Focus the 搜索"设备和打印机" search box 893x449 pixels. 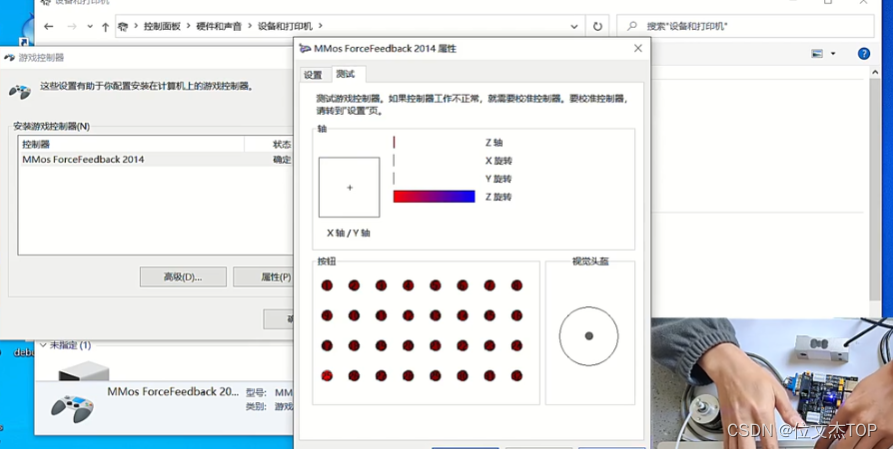point(745,26)
